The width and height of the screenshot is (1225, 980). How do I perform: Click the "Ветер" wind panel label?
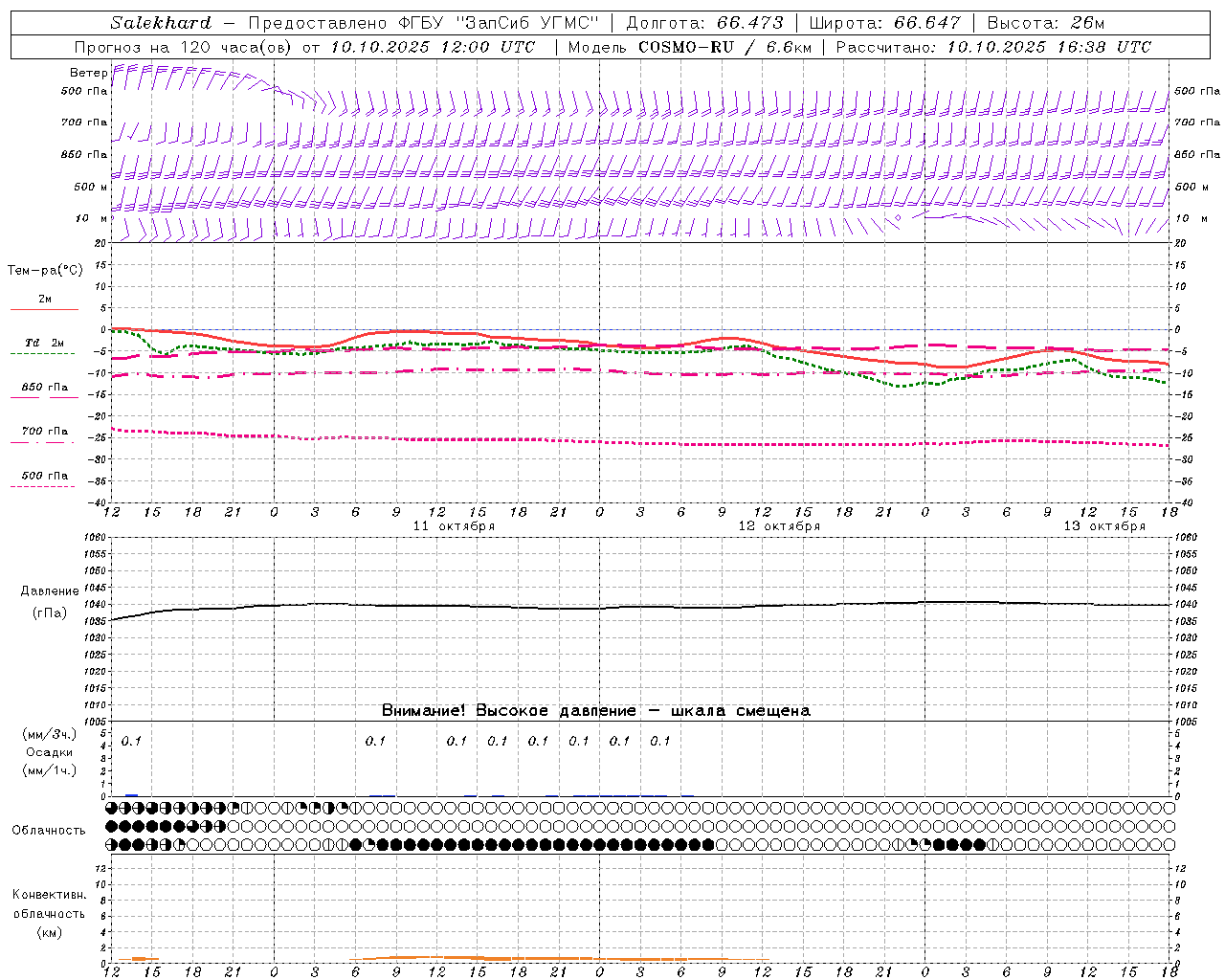click(x=88, y=73)
